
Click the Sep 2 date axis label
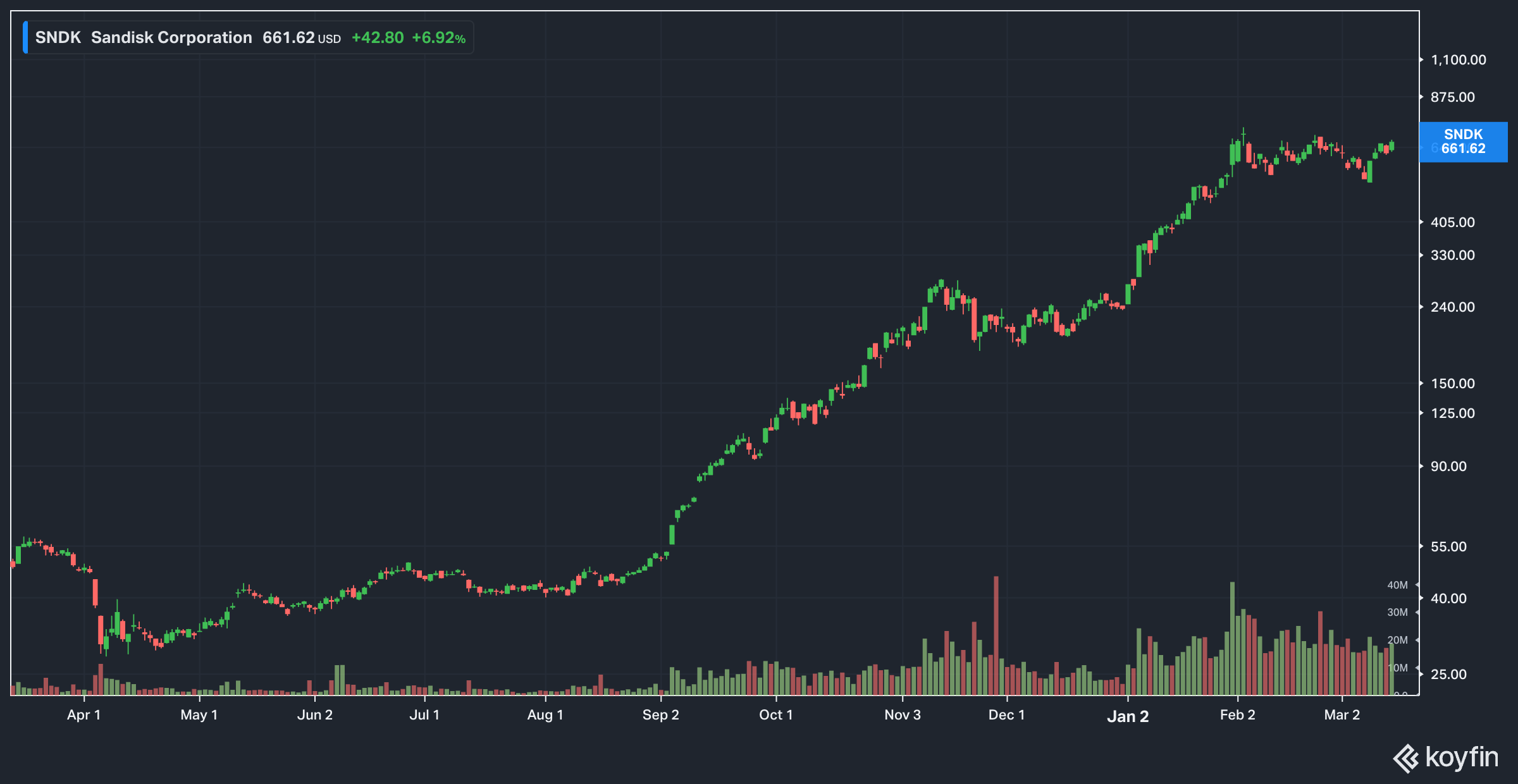pyautogui.click(x=660, y=715)
